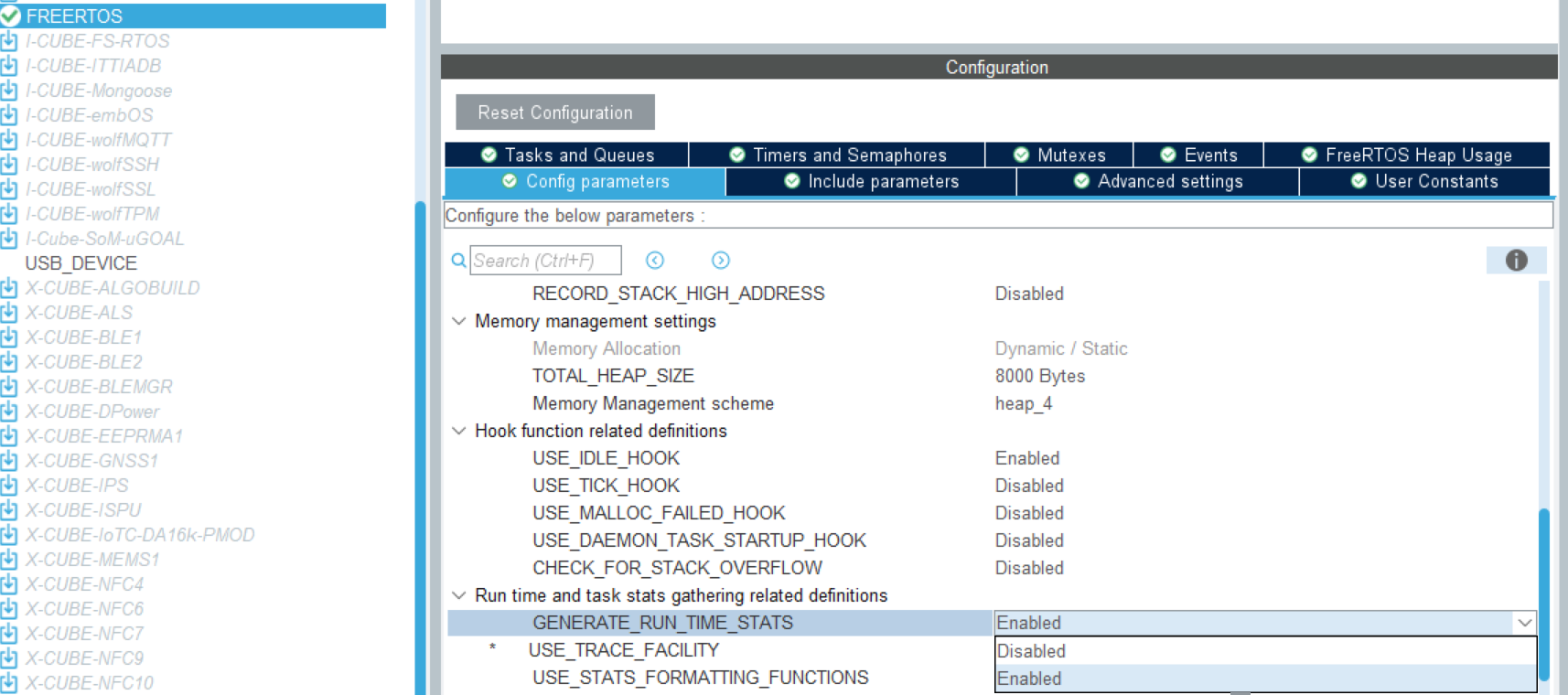The width and height of the screenshot is (1568, 695).
Task: Collapse Hook function related definitions group
Action: point(459,431)
